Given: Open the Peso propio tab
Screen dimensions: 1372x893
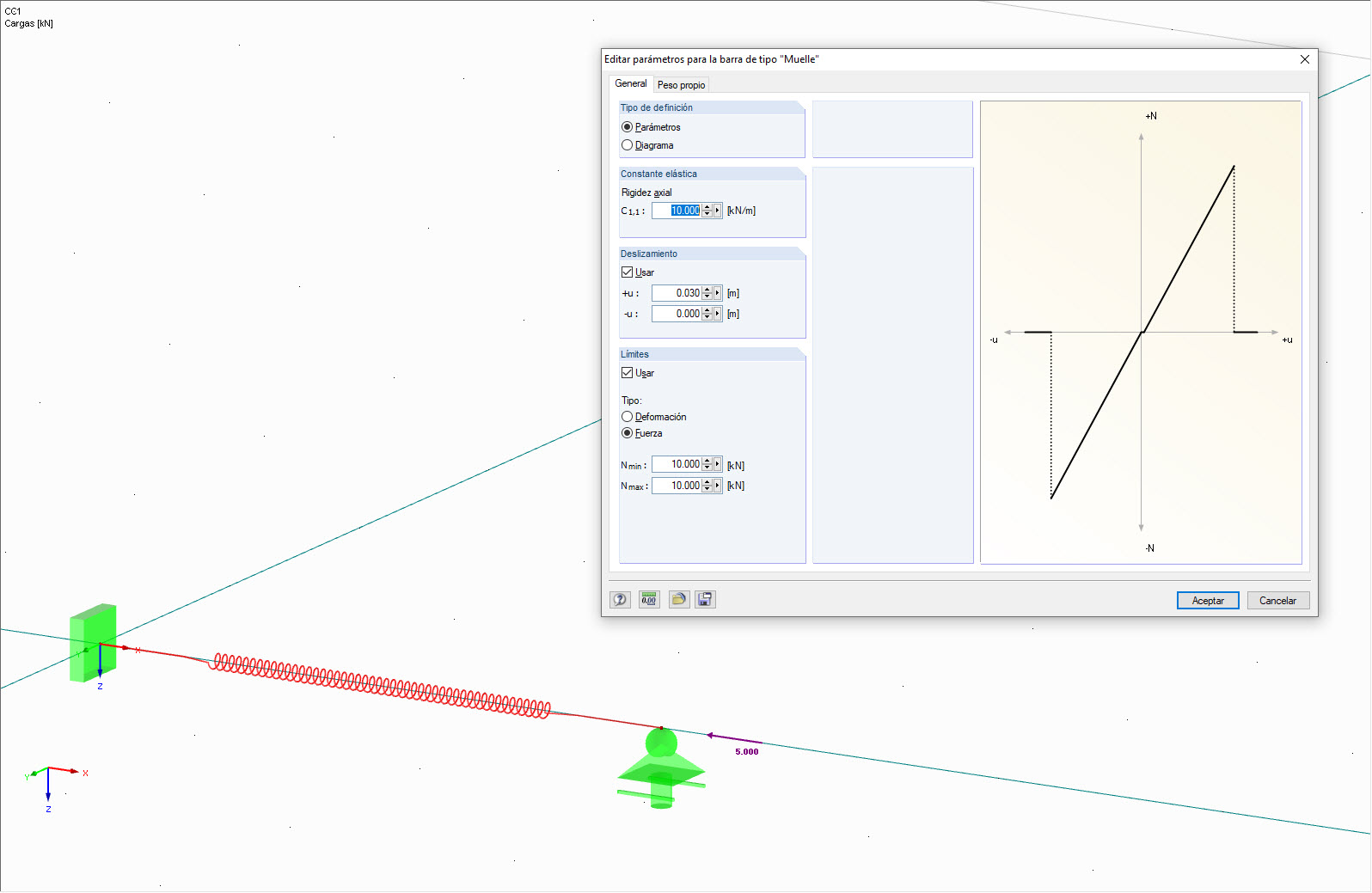Looking at the screenshot, I should pyautogui.click(x=682, y=85).
